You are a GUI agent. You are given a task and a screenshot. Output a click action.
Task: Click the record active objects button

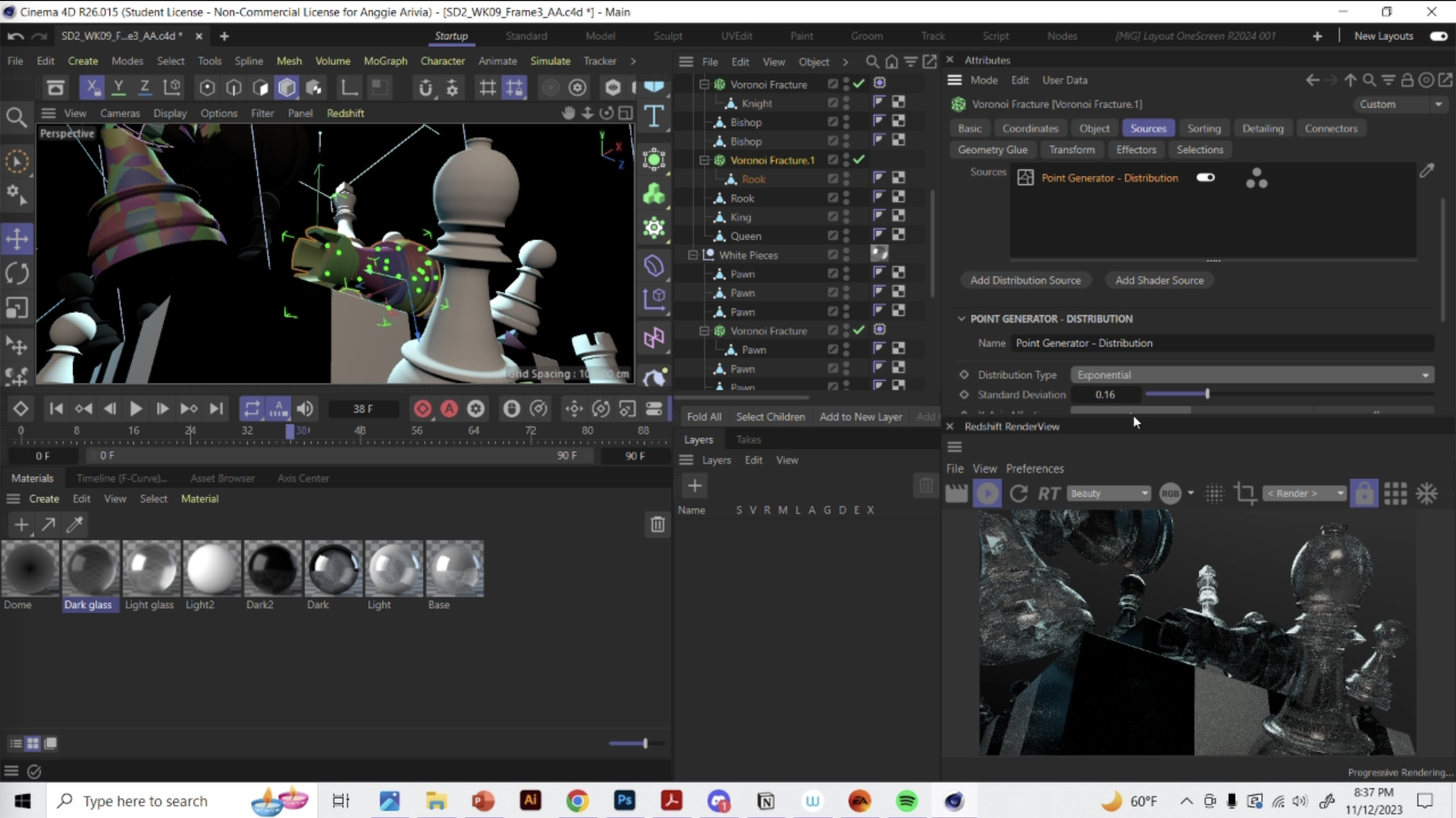(x=422, y=409)
